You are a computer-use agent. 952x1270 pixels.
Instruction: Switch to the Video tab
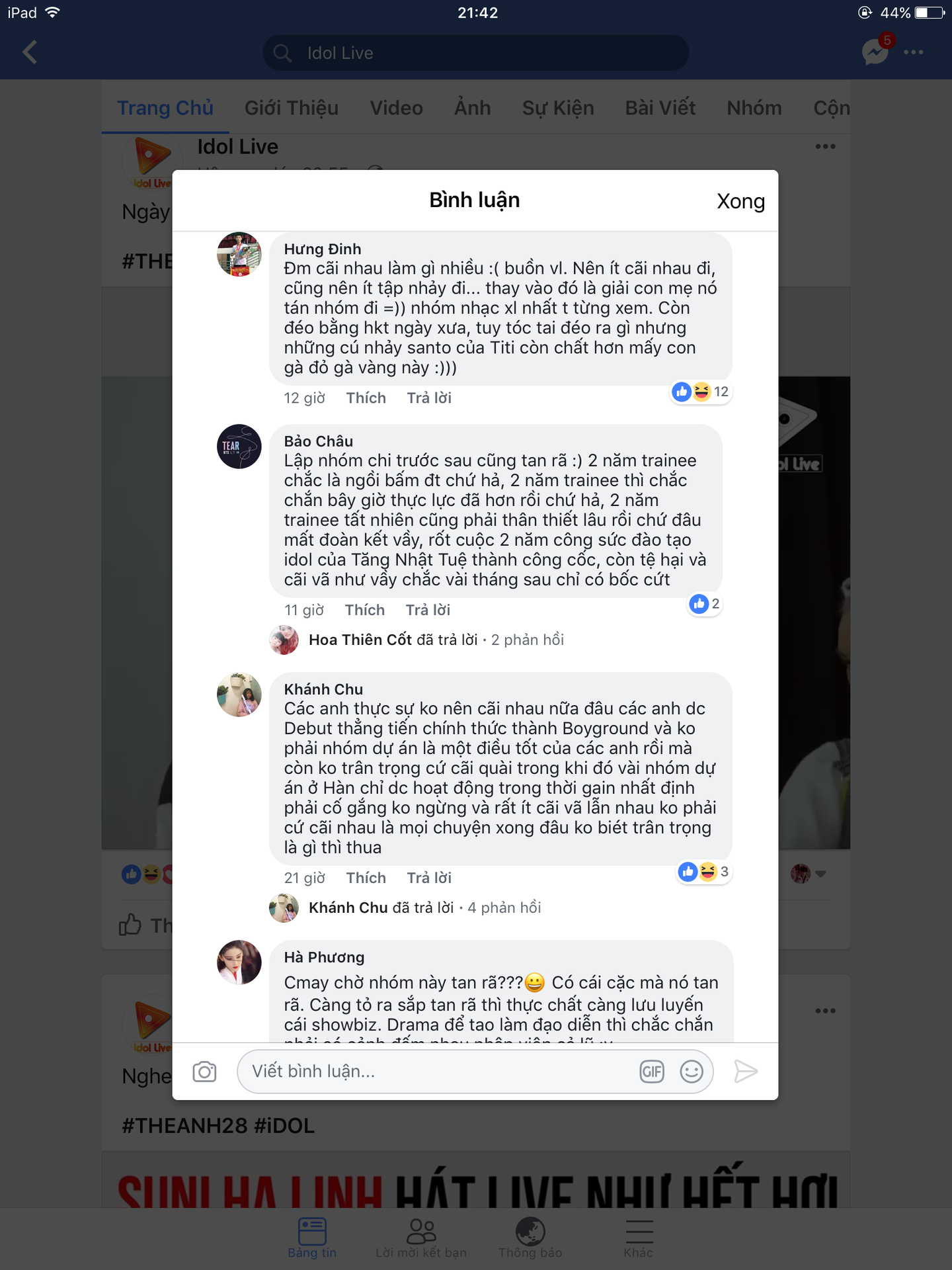click(x=397, y=108)
